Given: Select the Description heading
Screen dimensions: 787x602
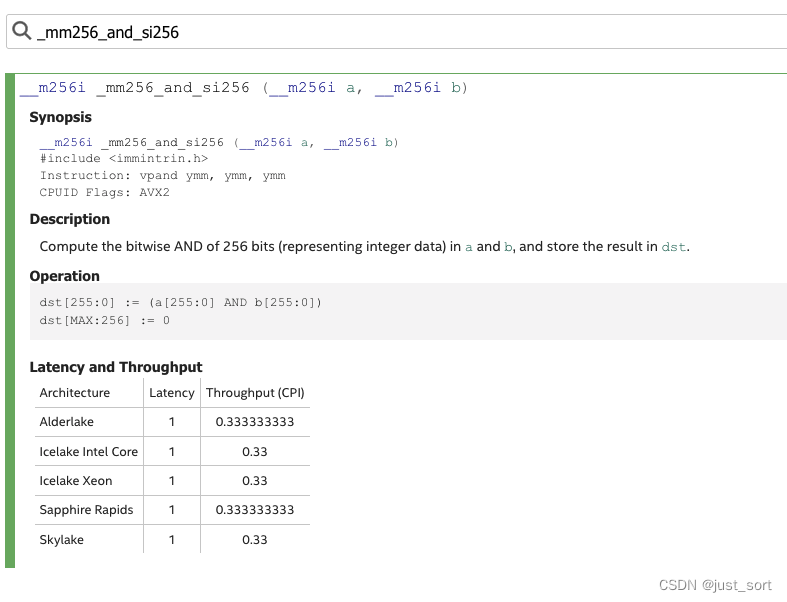Looking at the screenshot, I should (x=70, y=219).
